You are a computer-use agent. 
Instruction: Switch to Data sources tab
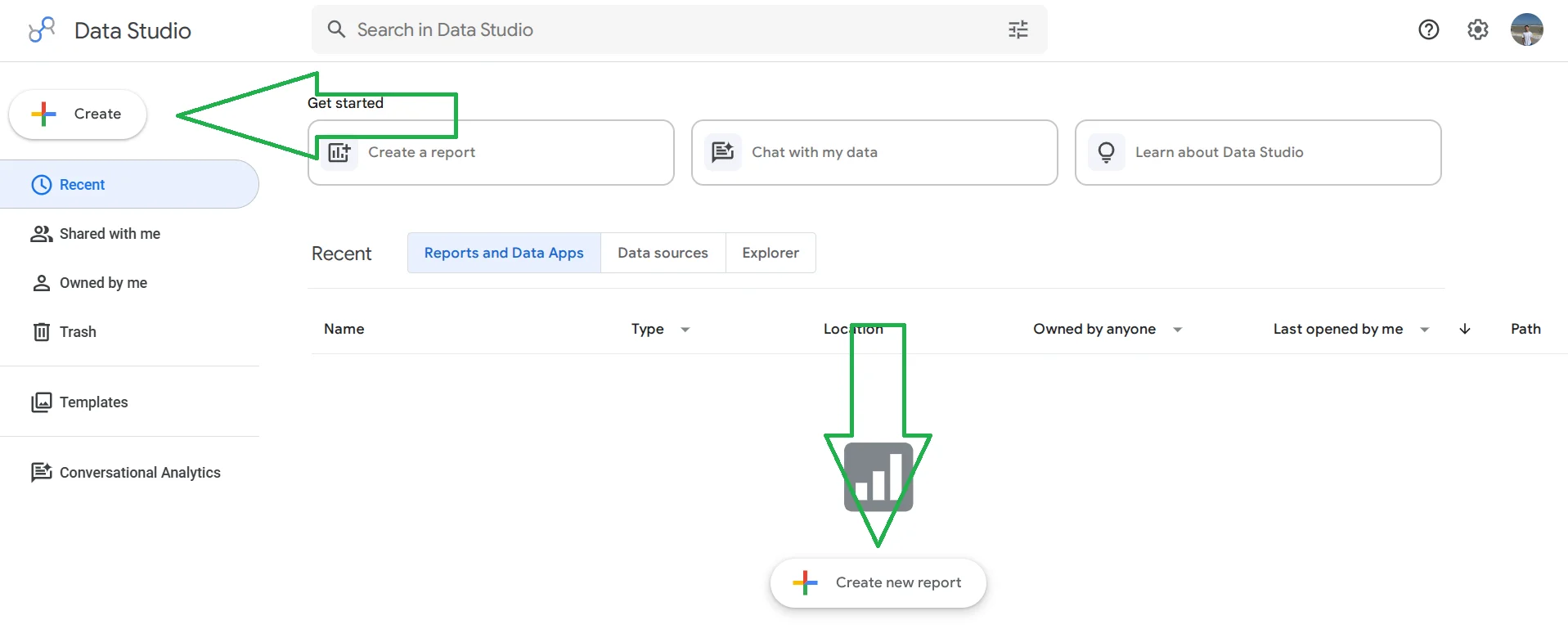tap(663, 253)
